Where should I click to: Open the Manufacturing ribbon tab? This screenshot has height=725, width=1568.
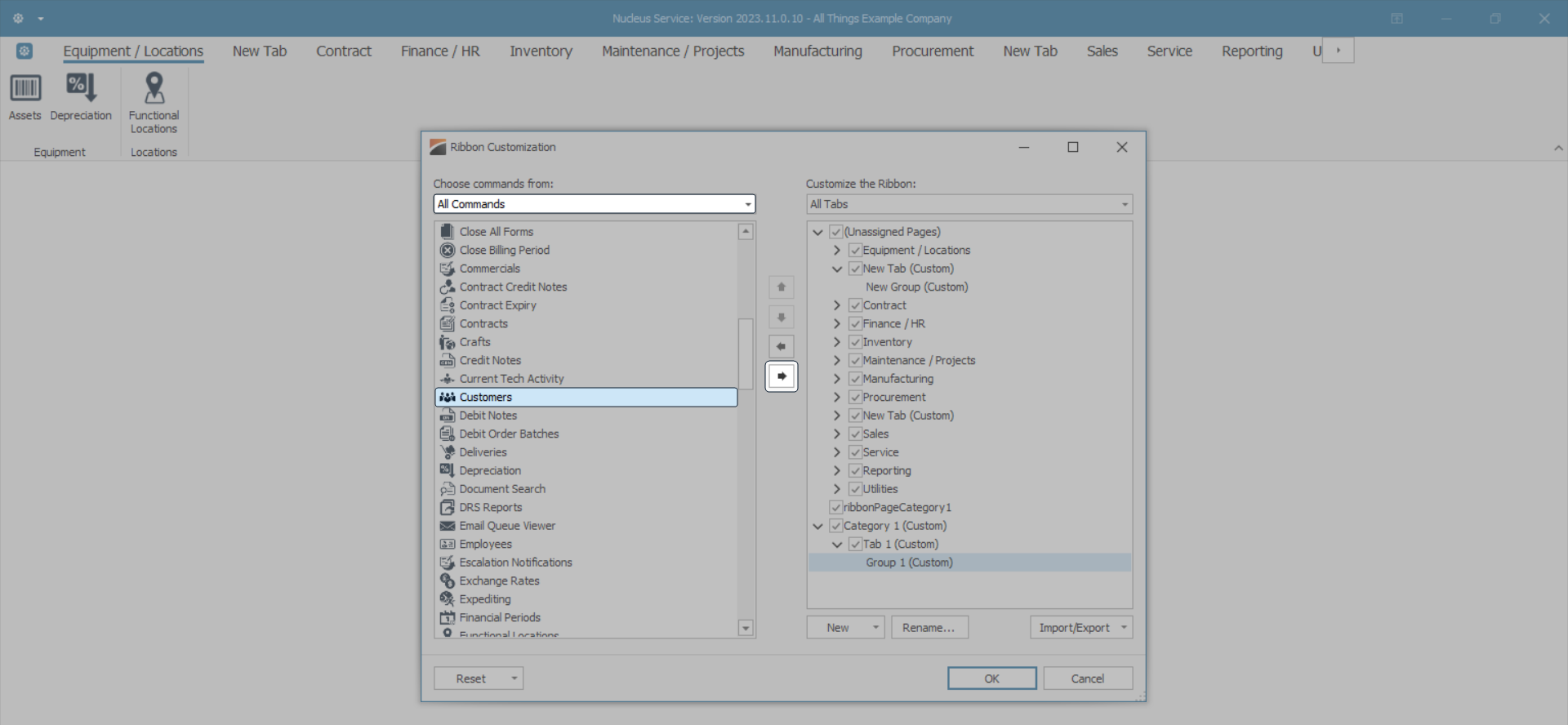click(x=817, y=51)
